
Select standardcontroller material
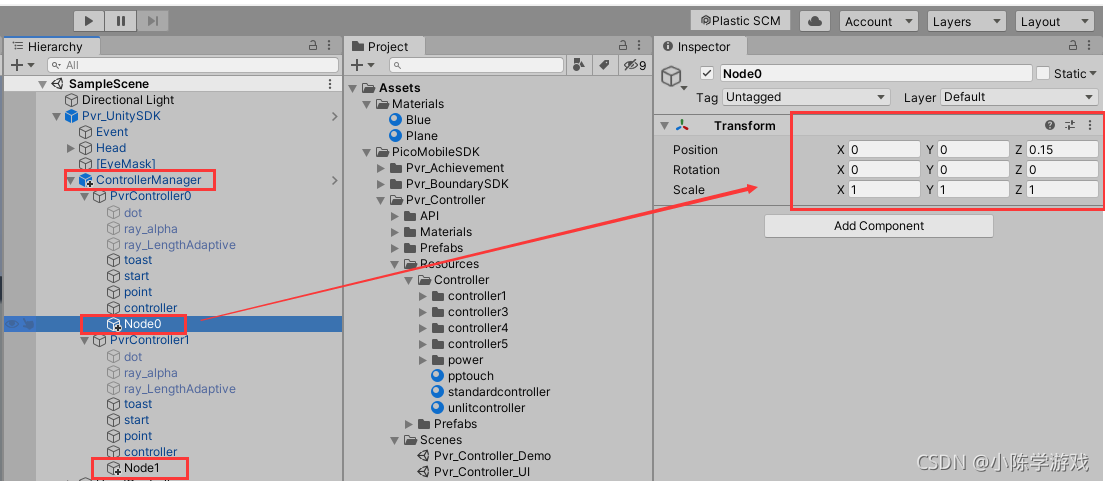coord(499,392)
